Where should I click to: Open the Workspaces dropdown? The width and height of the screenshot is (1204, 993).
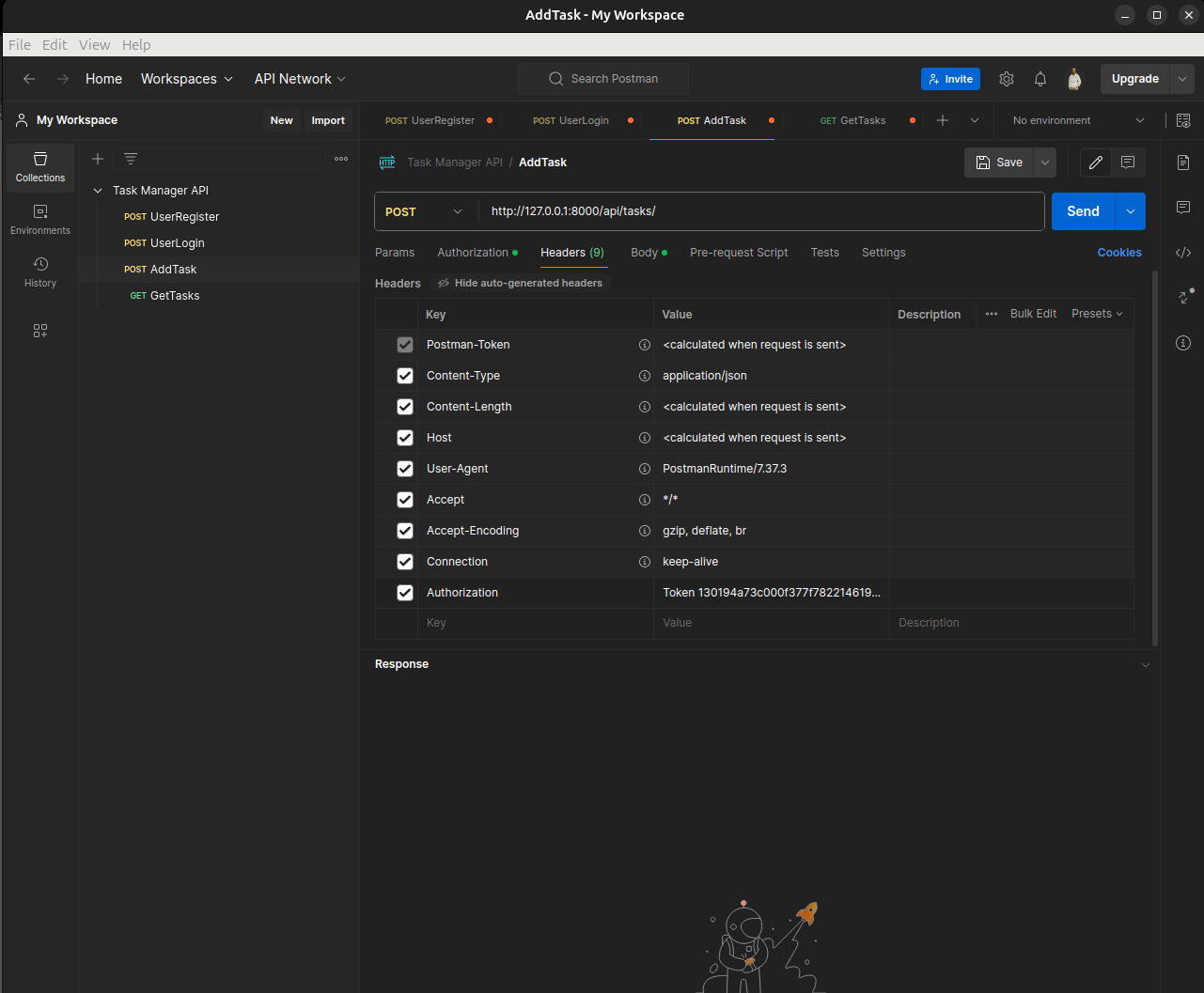coord(187,79)
